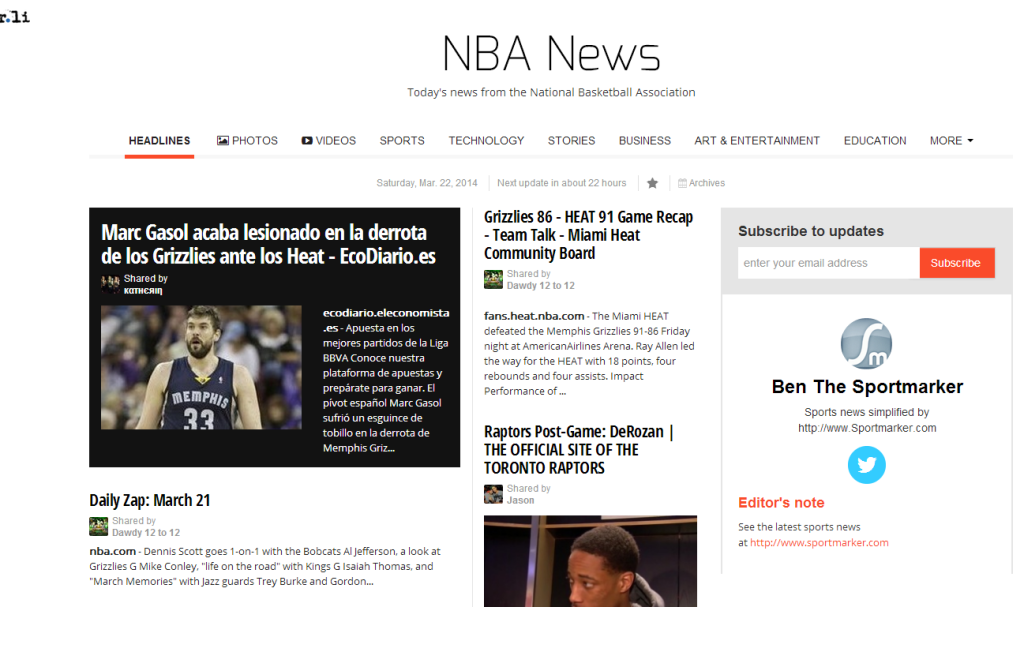Click the DeRozan video thumbnail
The width and height of the screenshot is (1024, 667).
[x=590, y=561]
